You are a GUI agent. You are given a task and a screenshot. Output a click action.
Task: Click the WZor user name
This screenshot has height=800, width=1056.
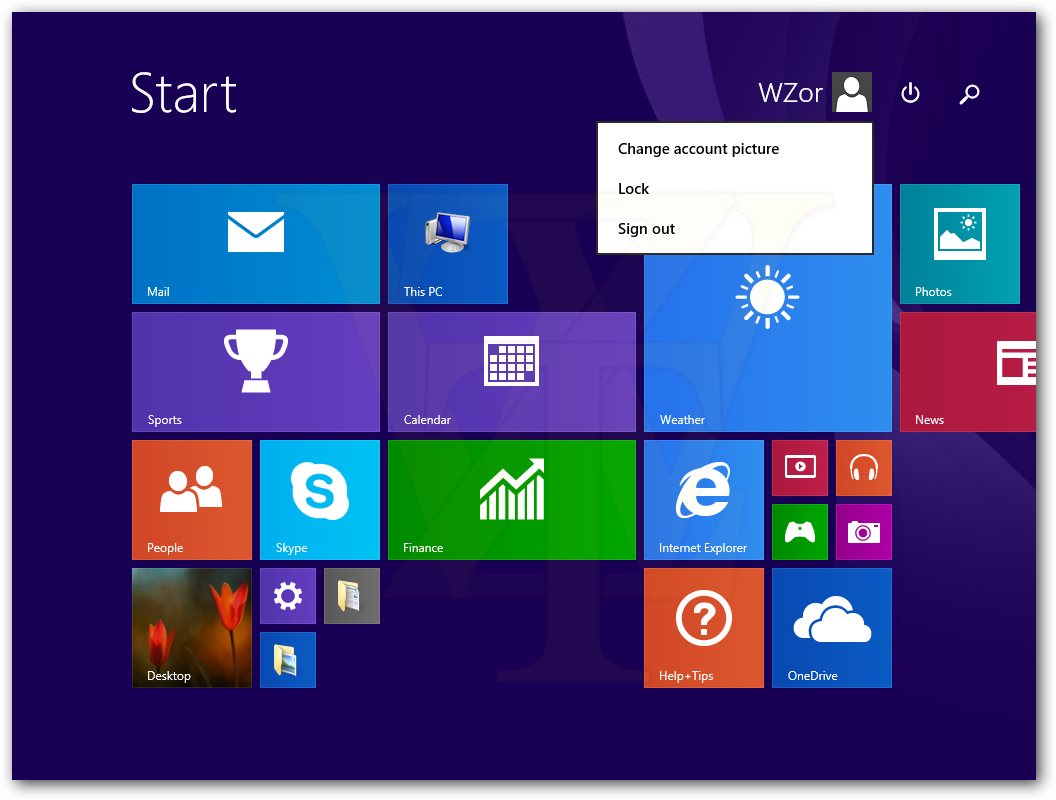pyautogui.click(x=791, y=93)
